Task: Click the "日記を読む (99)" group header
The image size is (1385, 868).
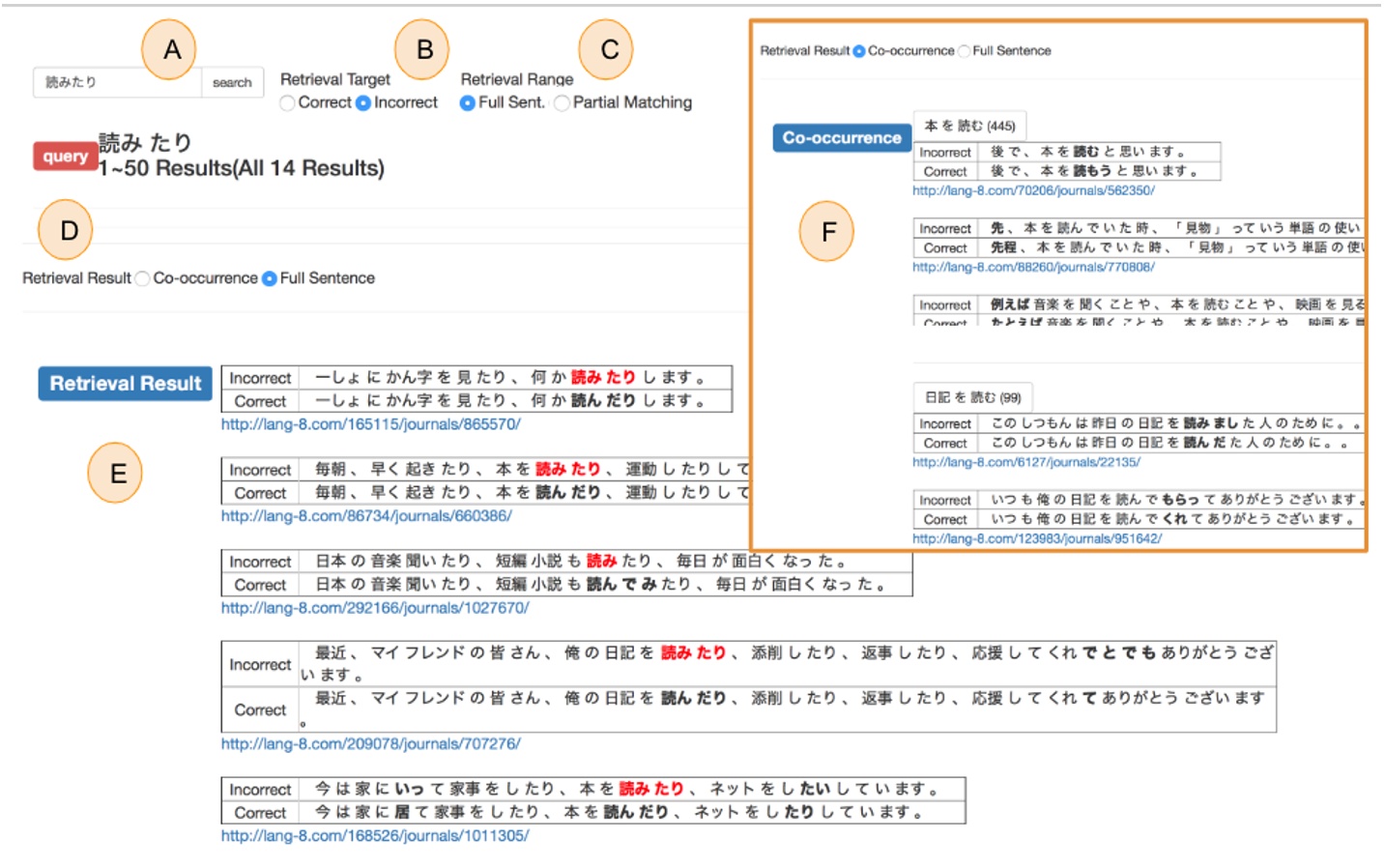Action: point(972,396)
